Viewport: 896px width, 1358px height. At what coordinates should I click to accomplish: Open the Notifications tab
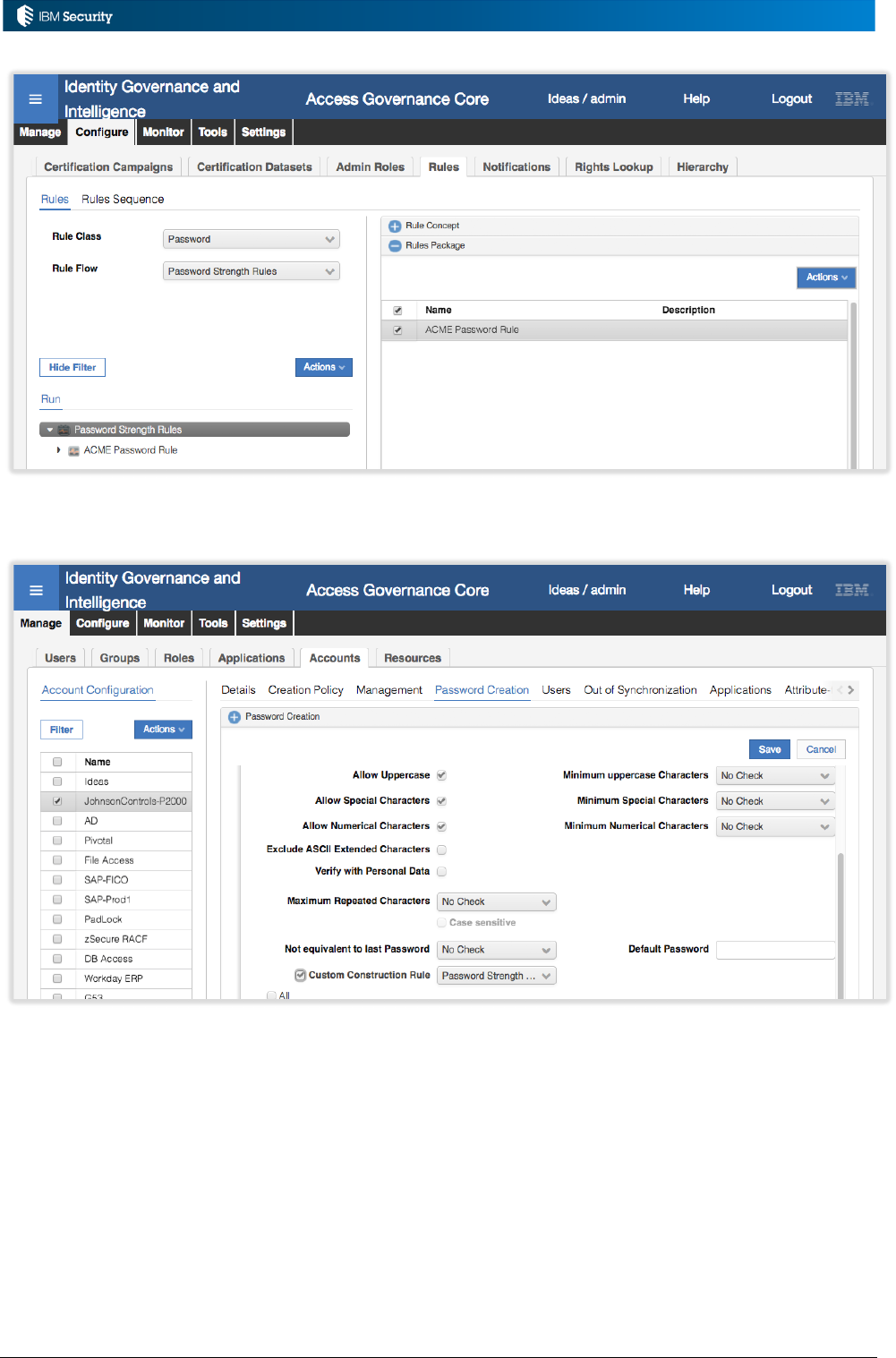(x=516, y=167)
